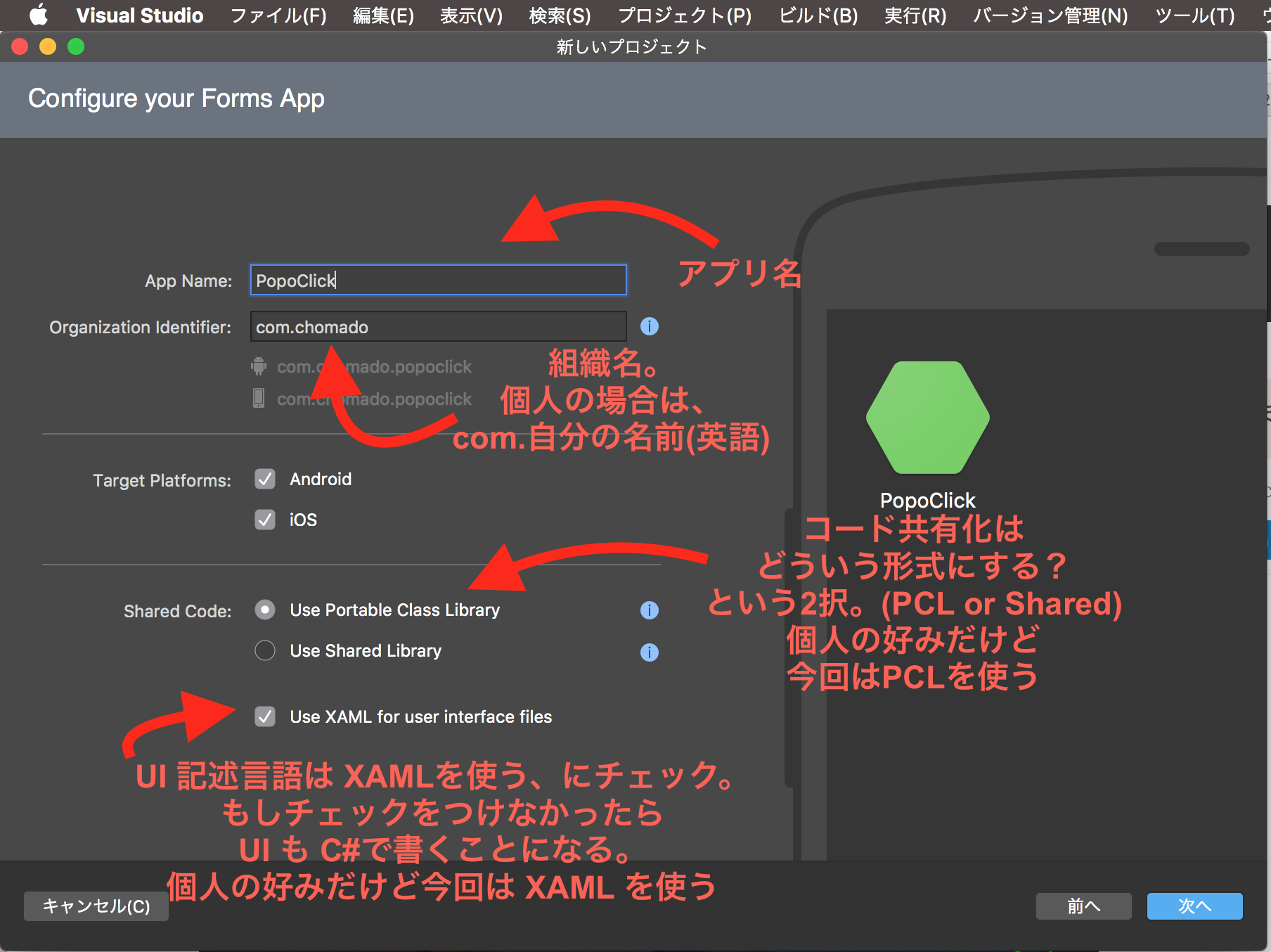This screenshot has height=952, width=1271.
Task: Click the green PopoClick hexagon app icon
Action: pyautogui.click(x=928, y=418)
